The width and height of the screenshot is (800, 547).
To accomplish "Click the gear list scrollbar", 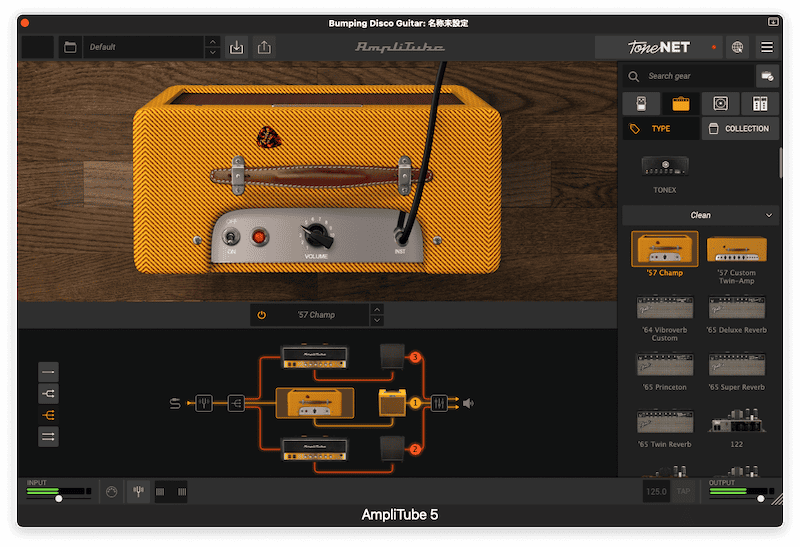I will (x=780, y=163).
